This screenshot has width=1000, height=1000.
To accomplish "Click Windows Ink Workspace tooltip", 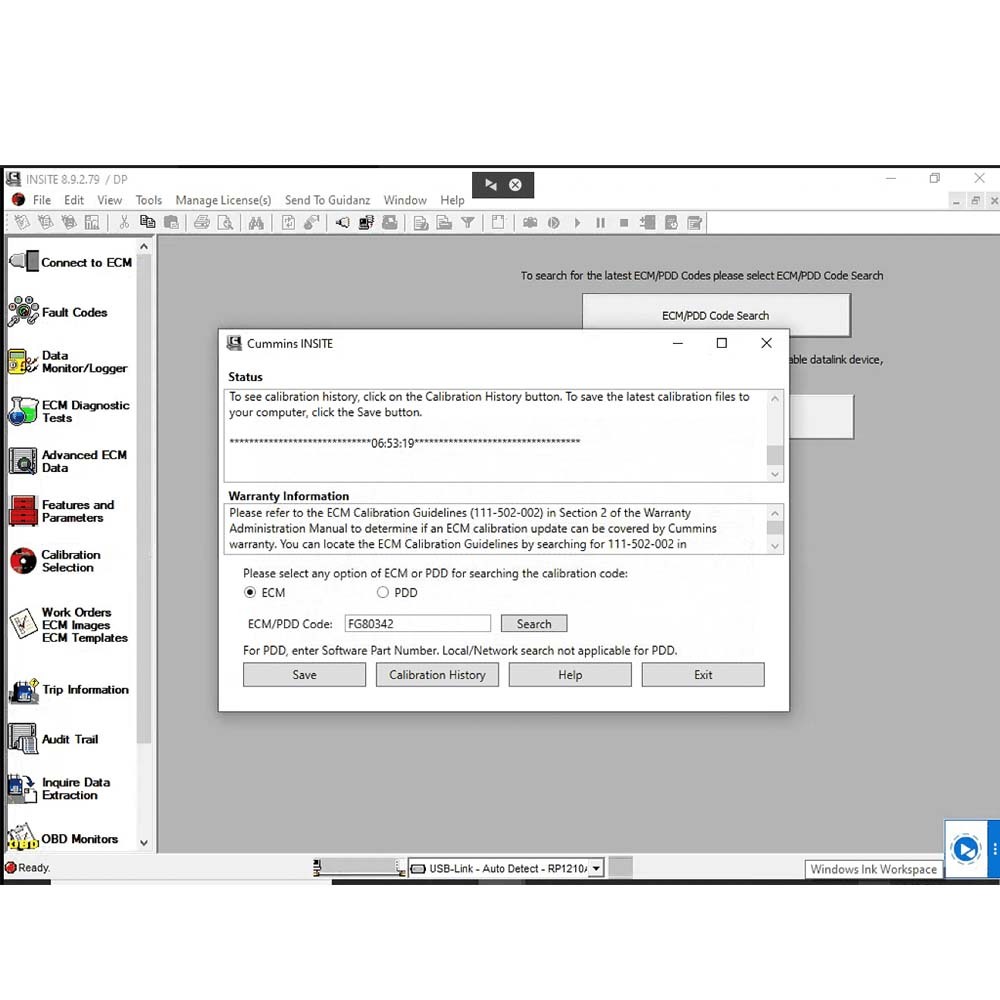I will pos(874,869).
